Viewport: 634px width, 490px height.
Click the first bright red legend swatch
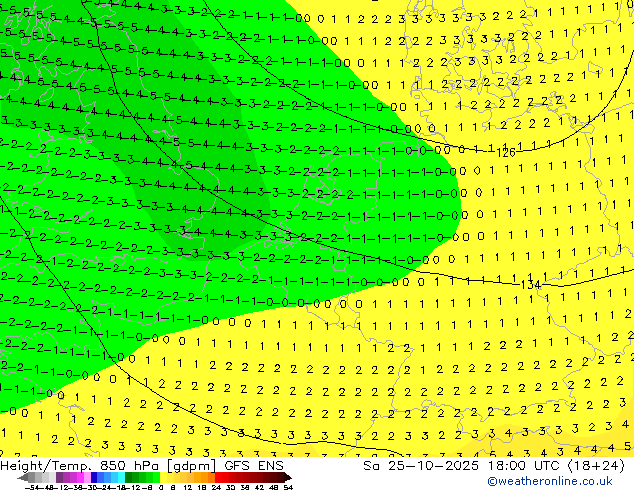(218, 477)
